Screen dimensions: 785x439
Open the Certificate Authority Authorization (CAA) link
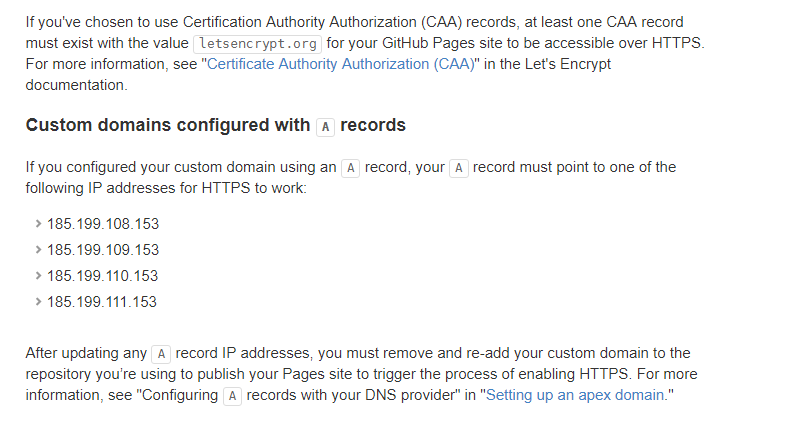coord(340,64)
